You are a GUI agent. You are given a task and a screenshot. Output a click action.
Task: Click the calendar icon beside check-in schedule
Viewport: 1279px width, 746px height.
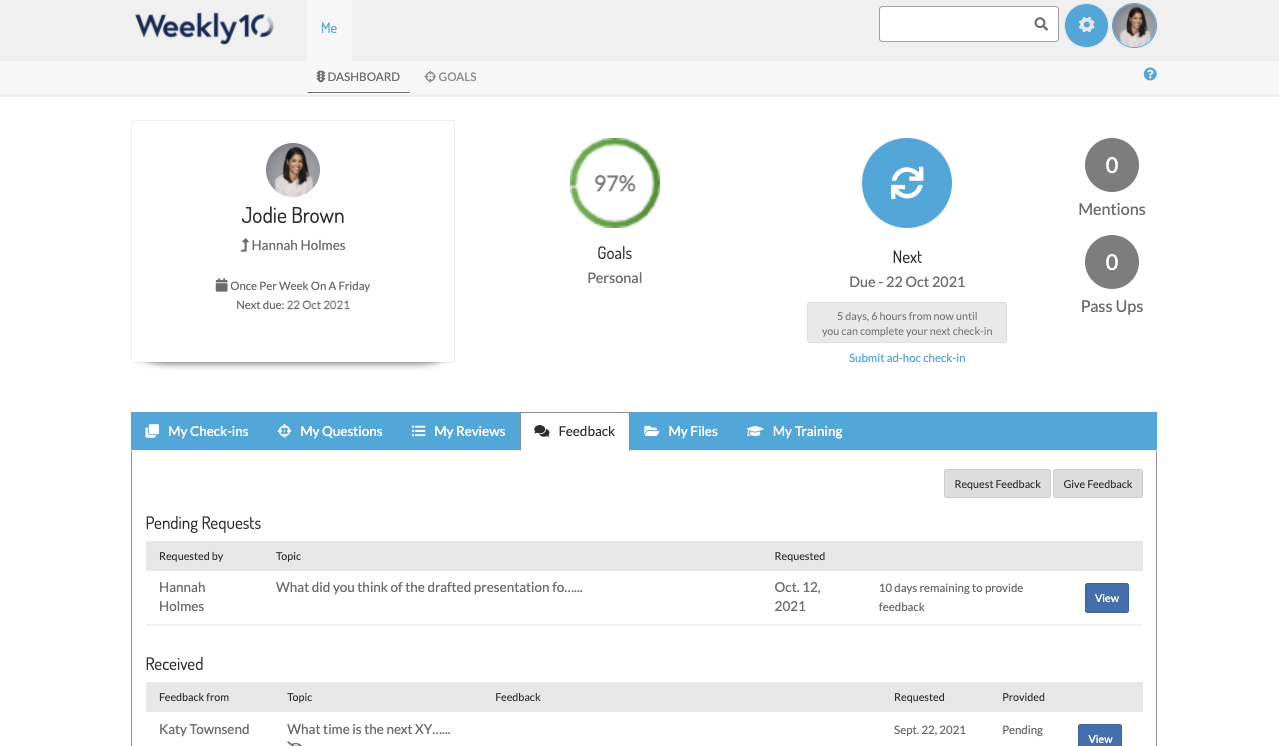221,284
